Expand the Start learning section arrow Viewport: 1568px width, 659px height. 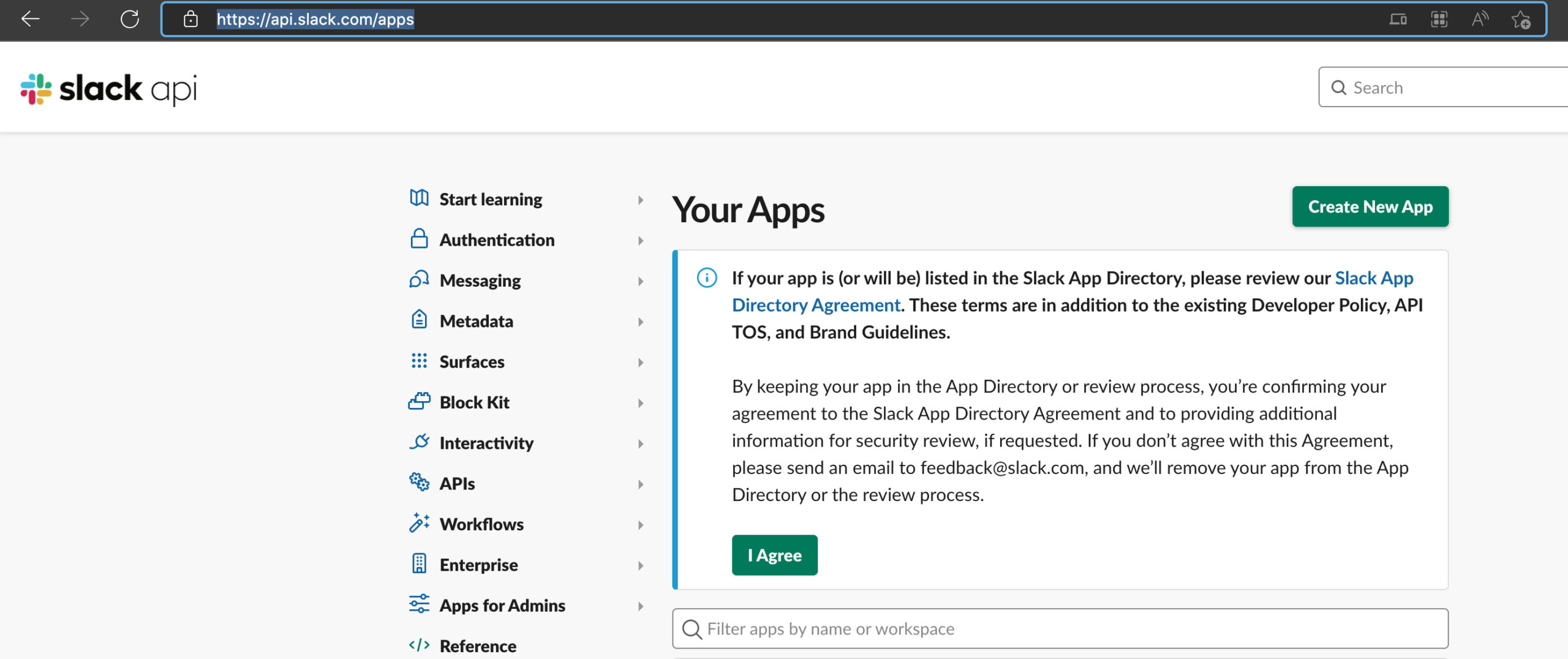(x=640, y=200)
